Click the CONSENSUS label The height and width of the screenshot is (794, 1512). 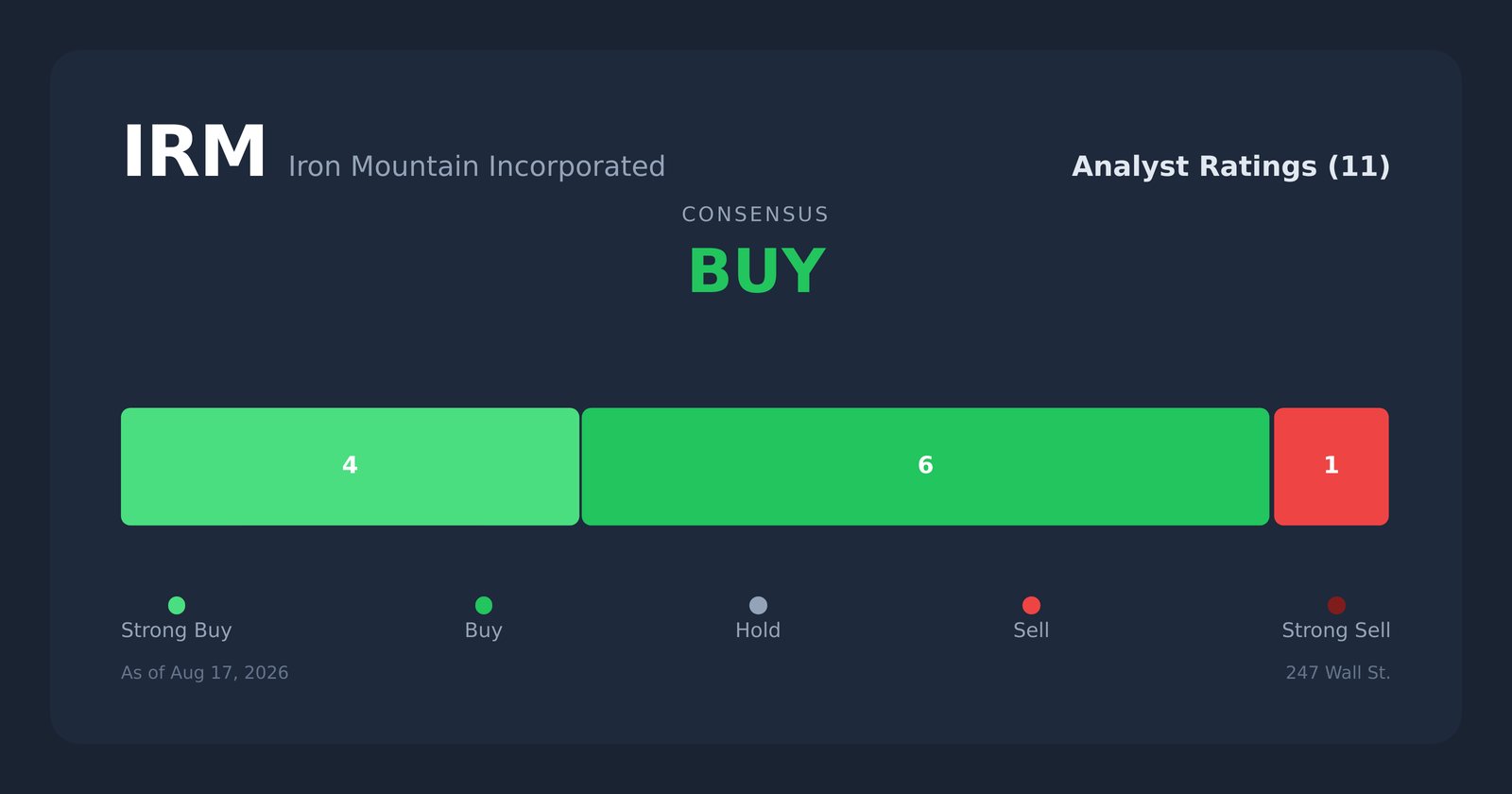click(755, 215)
